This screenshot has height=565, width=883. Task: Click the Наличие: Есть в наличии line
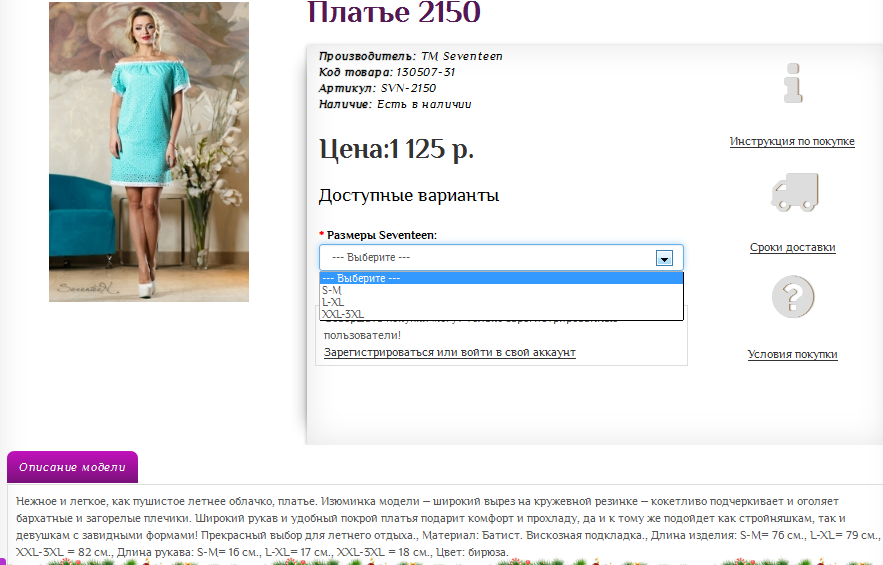point(395,104)
